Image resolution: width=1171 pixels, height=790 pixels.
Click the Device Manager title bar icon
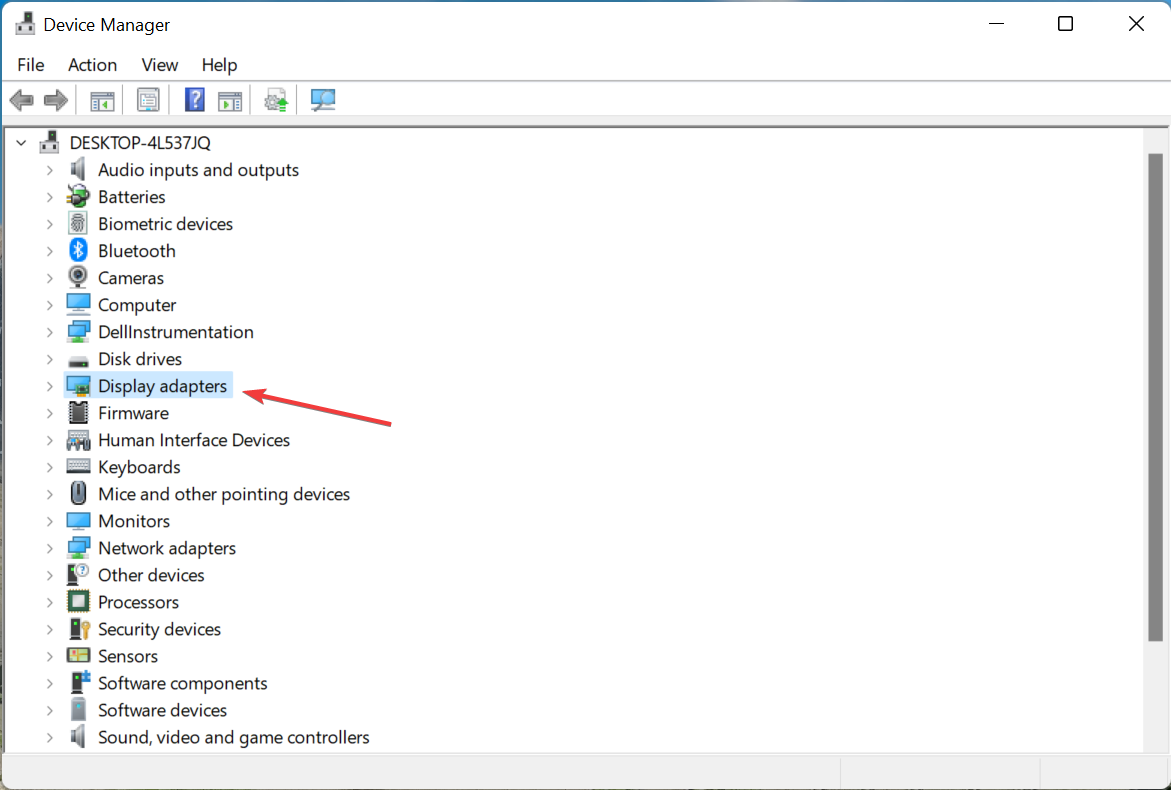pyautogui.click(x=25, y=24)
